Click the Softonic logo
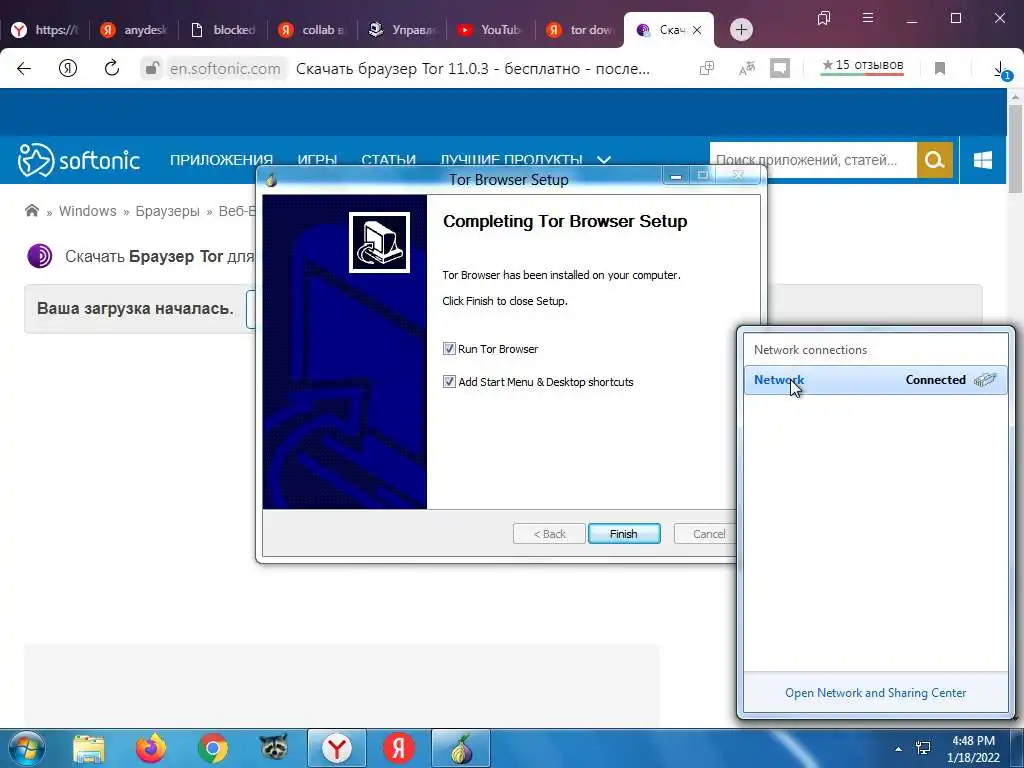 click(78, 160)
